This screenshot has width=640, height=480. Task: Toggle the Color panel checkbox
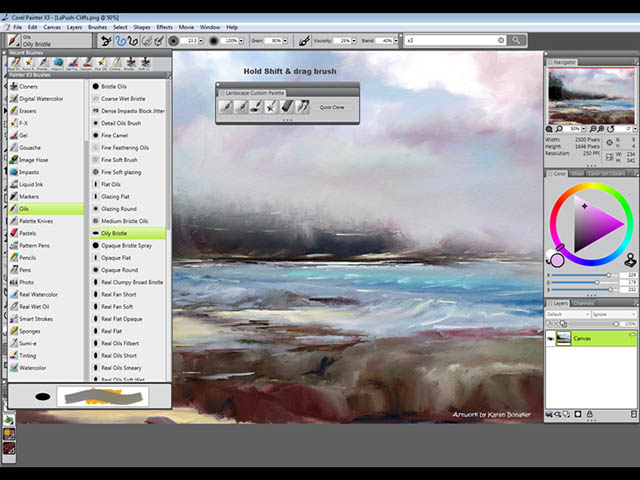(550, 174)
